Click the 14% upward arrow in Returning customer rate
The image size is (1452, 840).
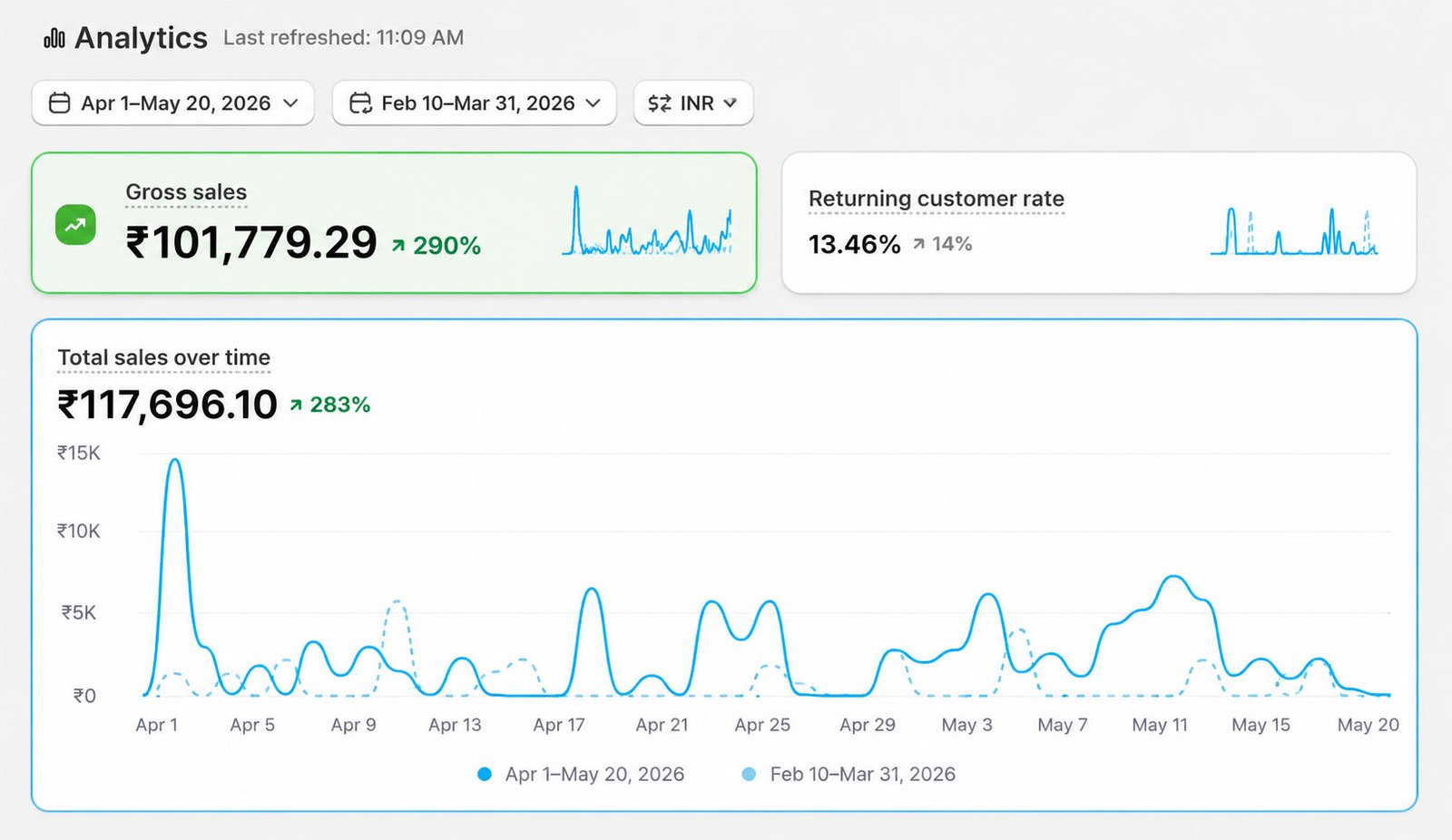[x=919, y=244]
